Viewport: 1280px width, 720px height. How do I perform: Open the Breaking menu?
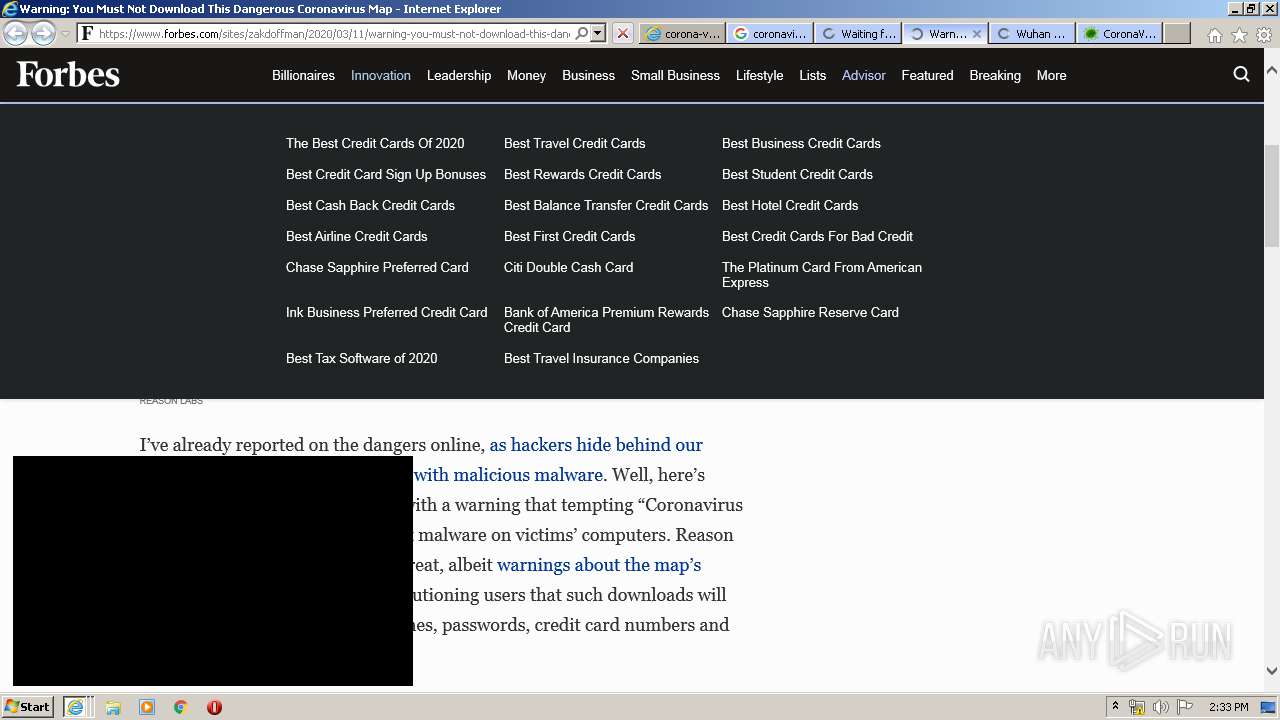click(x=995, y=75)
